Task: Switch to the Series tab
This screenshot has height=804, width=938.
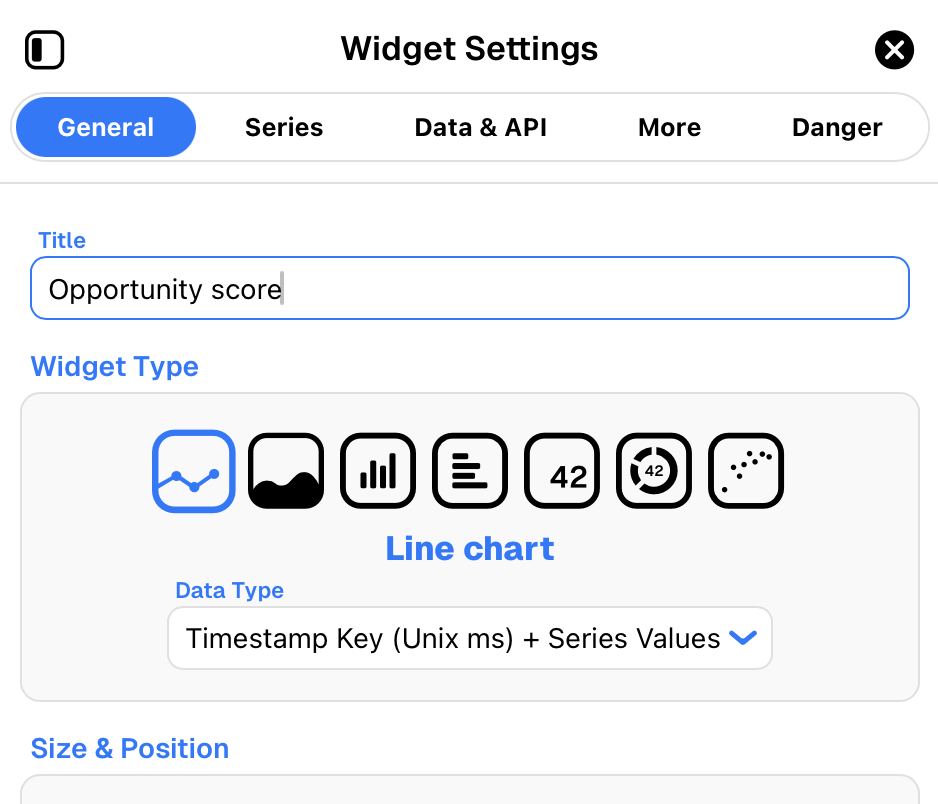Action: point(283,127)
